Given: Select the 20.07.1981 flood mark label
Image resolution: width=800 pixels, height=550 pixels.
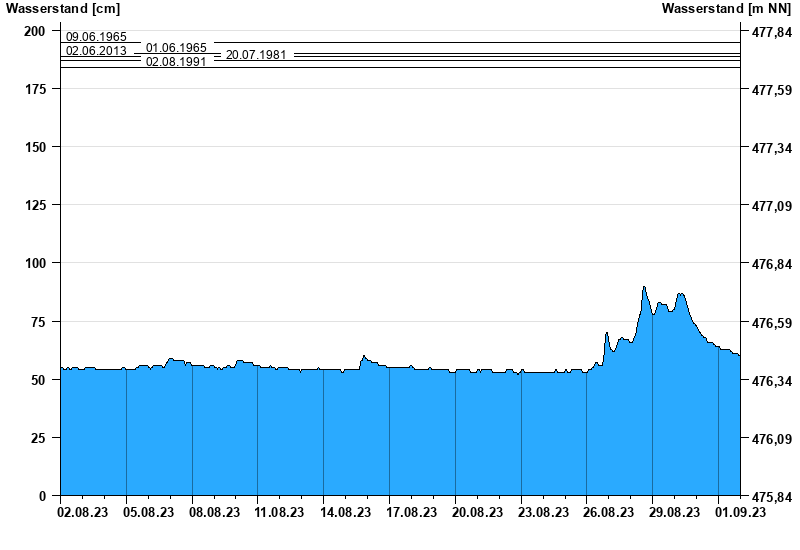Looking at the screenshot, I should pos(256,55).
